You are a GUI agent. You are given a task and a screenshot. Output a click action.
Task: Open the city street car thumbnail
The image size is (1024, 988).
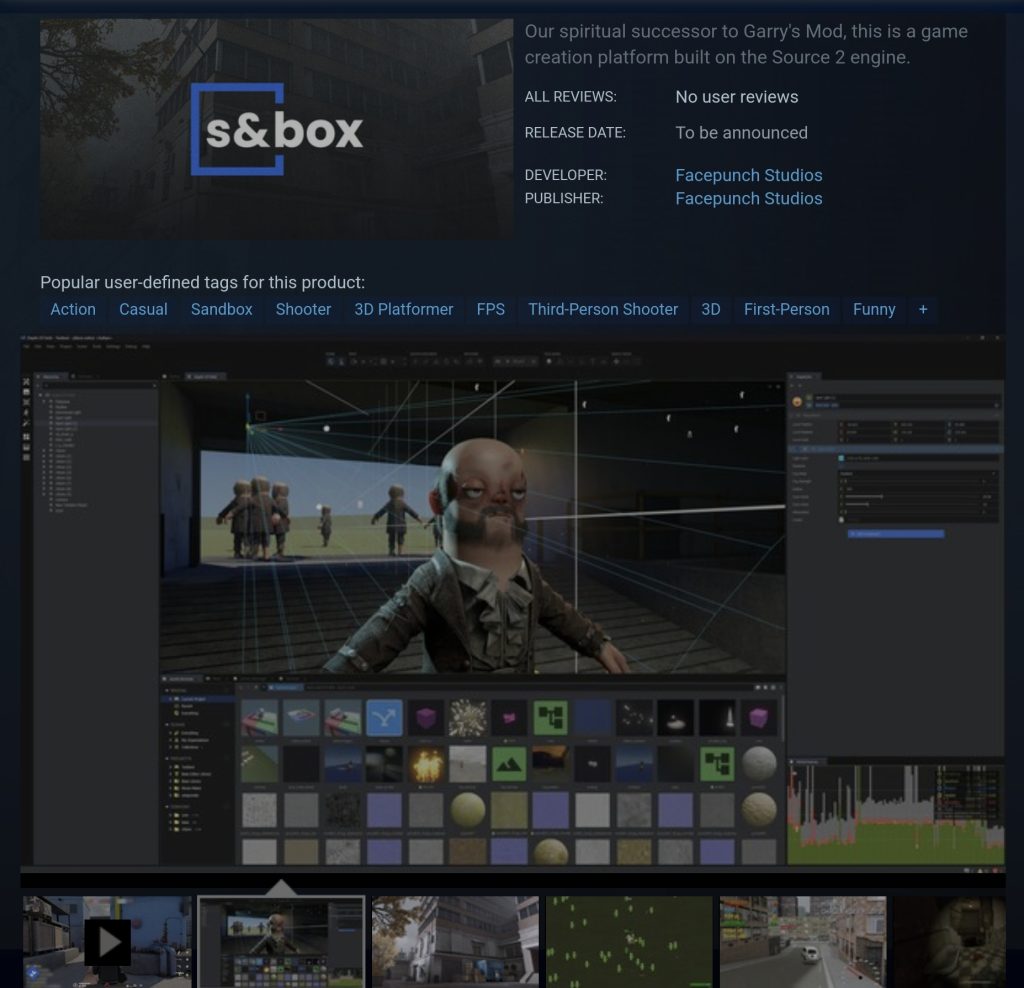click(x=803, y=941)
